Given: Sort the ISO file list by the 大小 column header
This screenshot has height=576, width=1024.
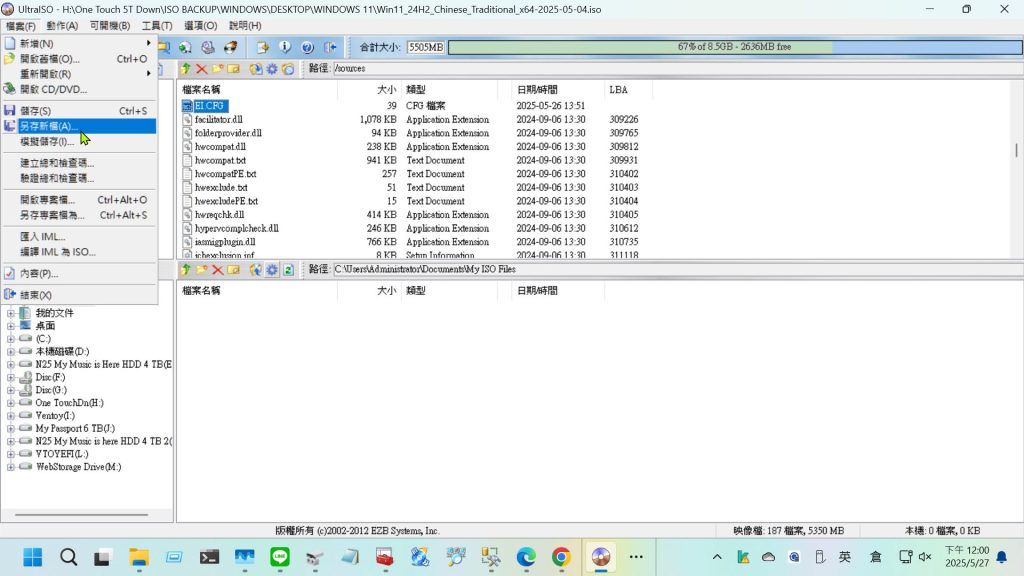Looking at the screenshot, I should [x=385, y=90].
